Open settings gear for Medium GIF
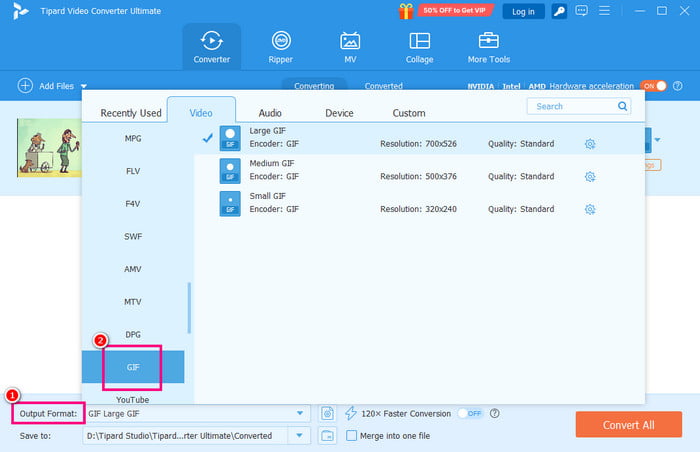Screen dimensions: 700x452 coord(590,177)
